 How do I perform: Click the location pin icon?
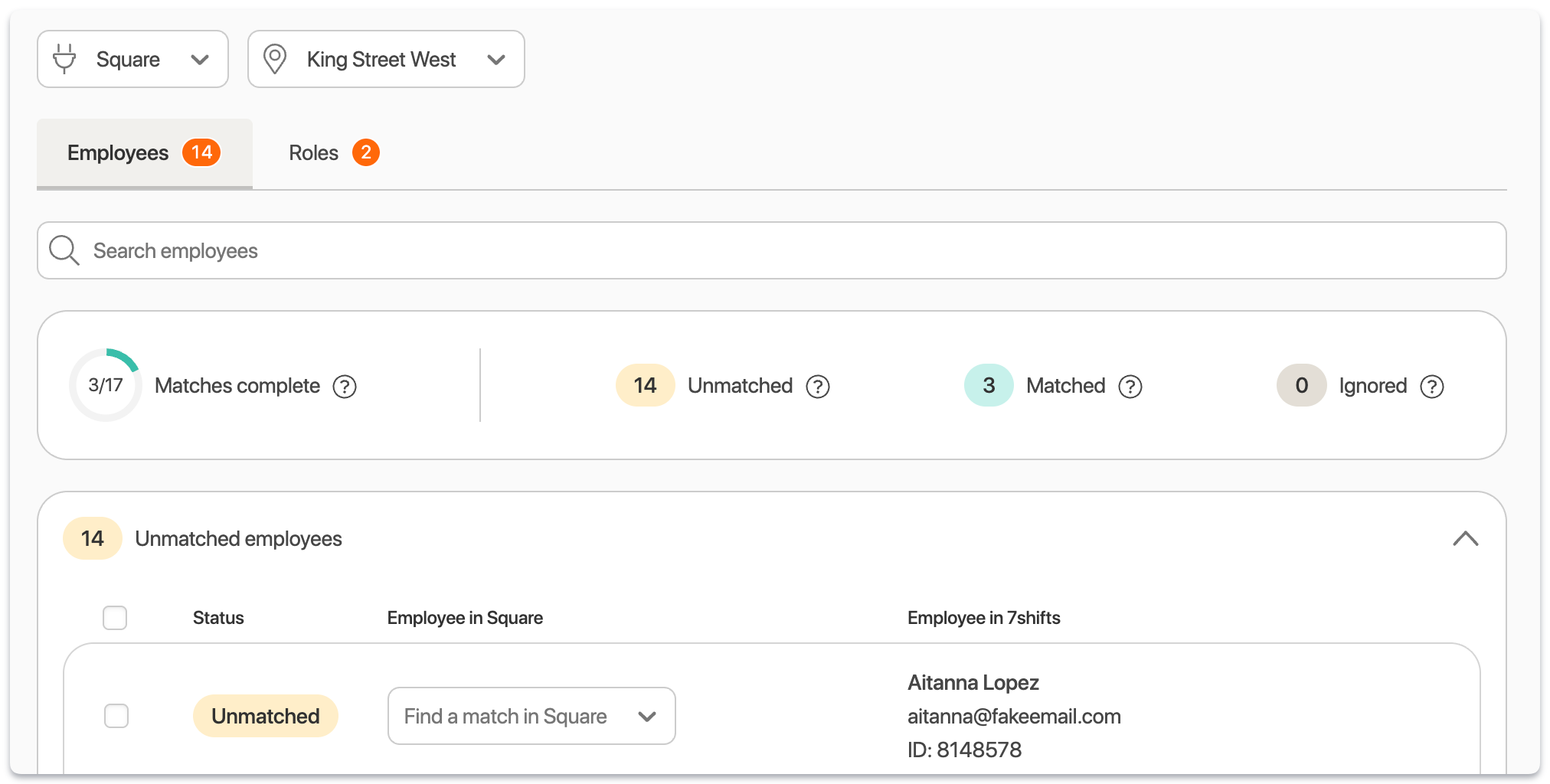pyautogui.click(x=274, y=59)
